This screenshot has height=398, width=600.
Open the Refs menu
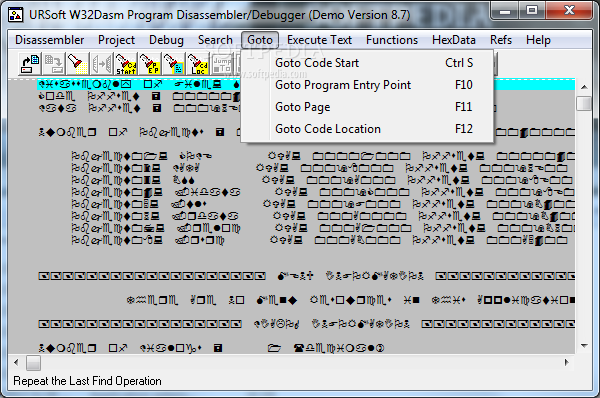pyautogui.click(x=501, y=40)
